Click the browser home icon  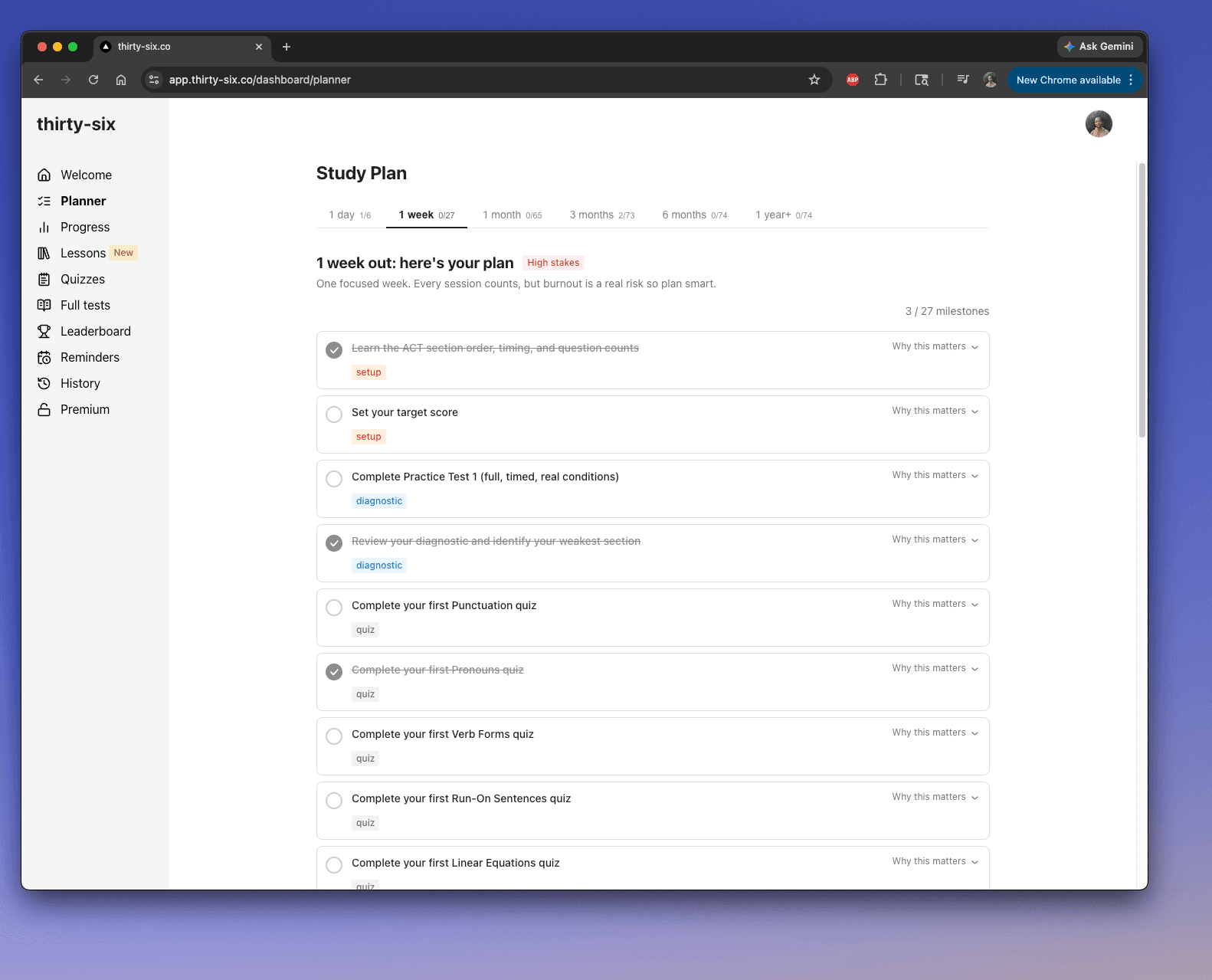tap(121, 80)
